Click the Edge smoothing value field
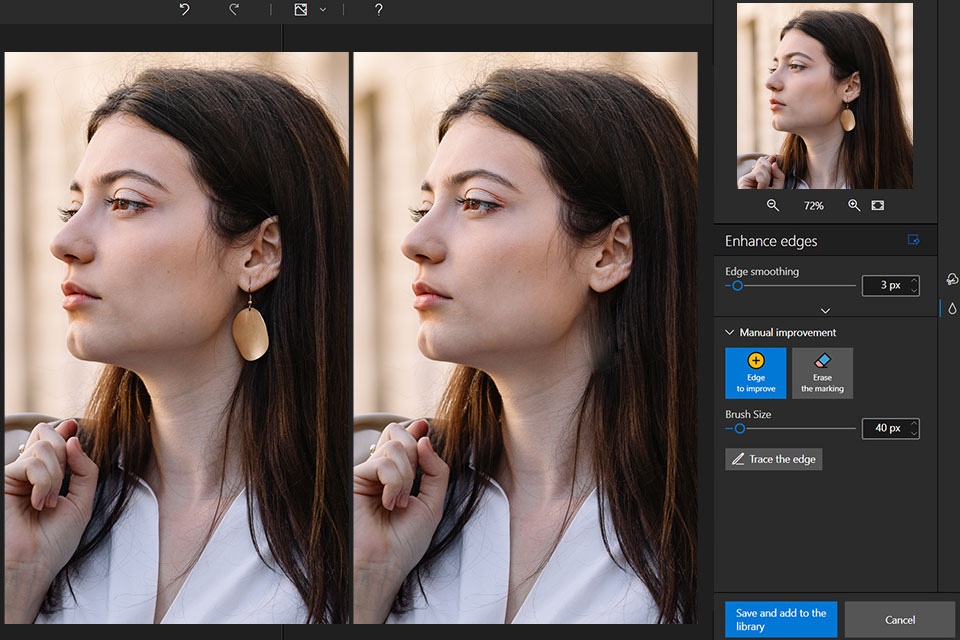 pyautogui.click(x=884, y=285)
